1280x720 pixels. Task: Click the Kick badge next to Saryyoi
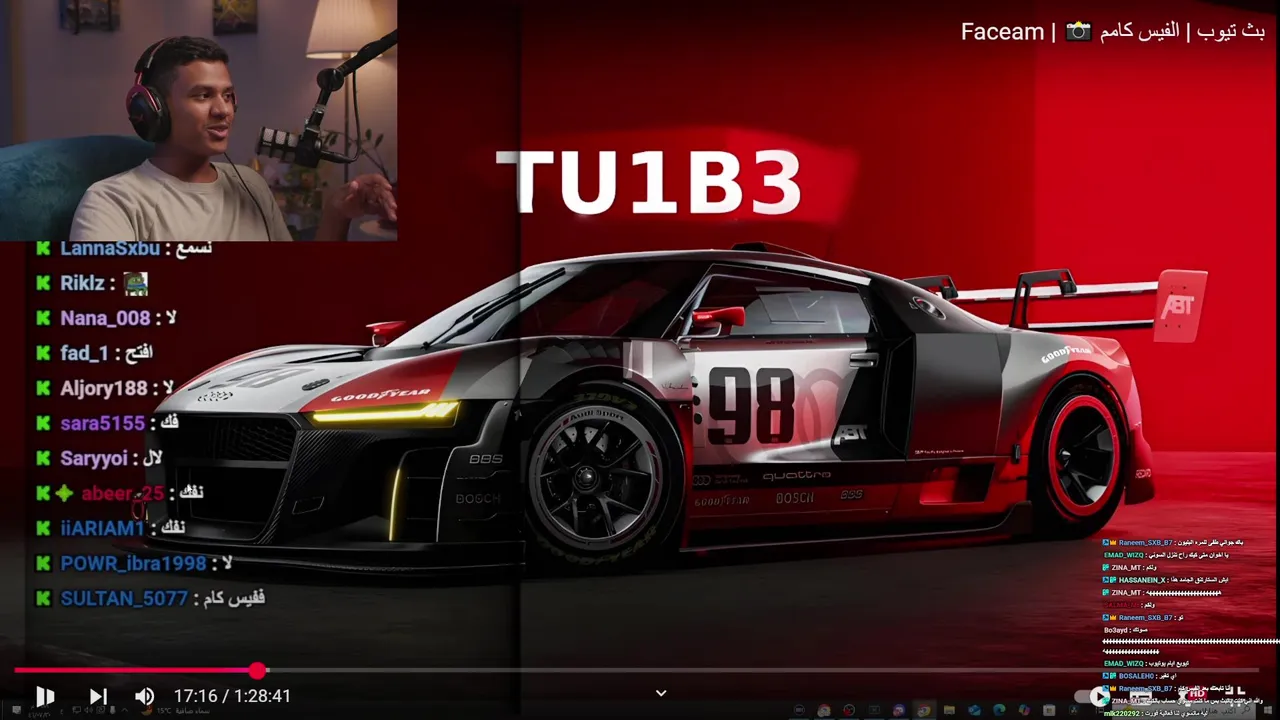pyautogui.click(x=43, y=458)
